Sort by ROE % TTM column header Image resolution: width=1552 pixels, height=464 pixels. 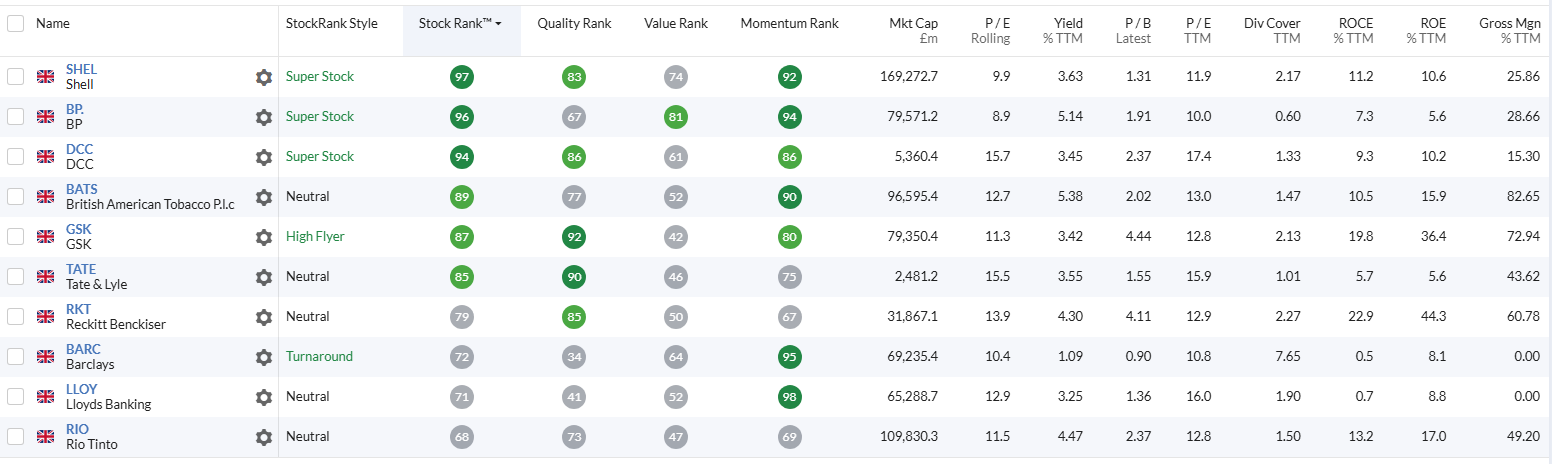[x=1426, y=31]
